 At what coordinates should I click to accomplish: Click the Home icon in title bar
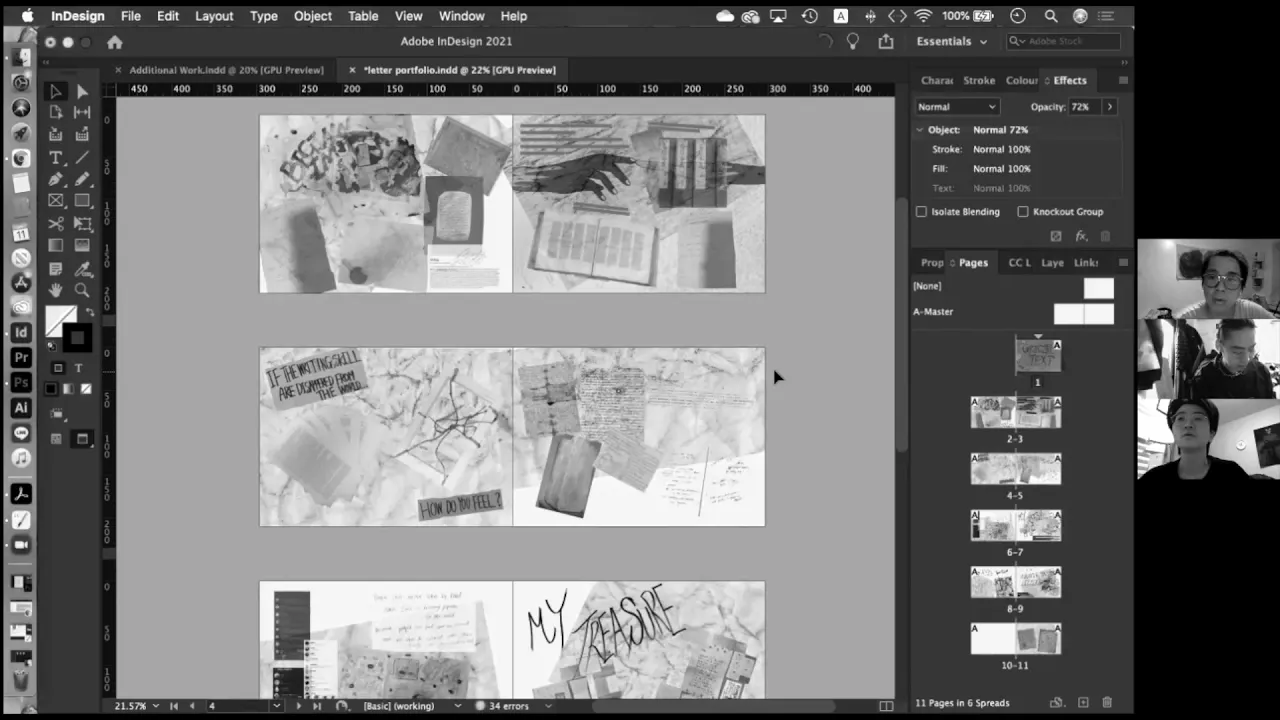click(114, 42)
